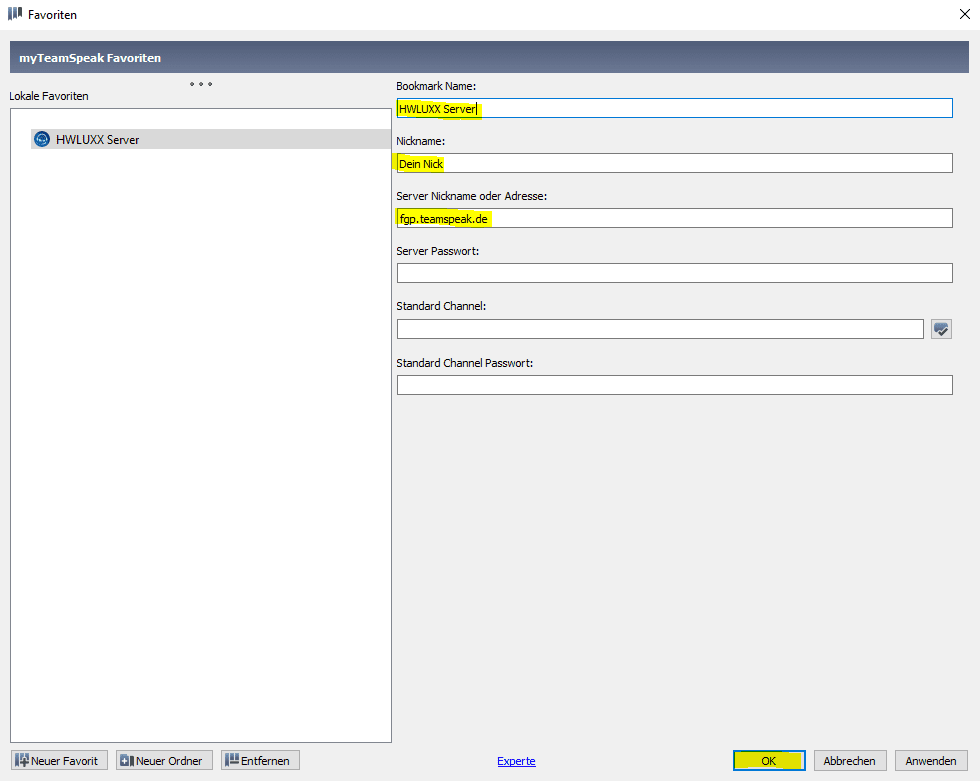Confirm with the OK button
This screenshot has height=781, width=980.
coord(769,760)
